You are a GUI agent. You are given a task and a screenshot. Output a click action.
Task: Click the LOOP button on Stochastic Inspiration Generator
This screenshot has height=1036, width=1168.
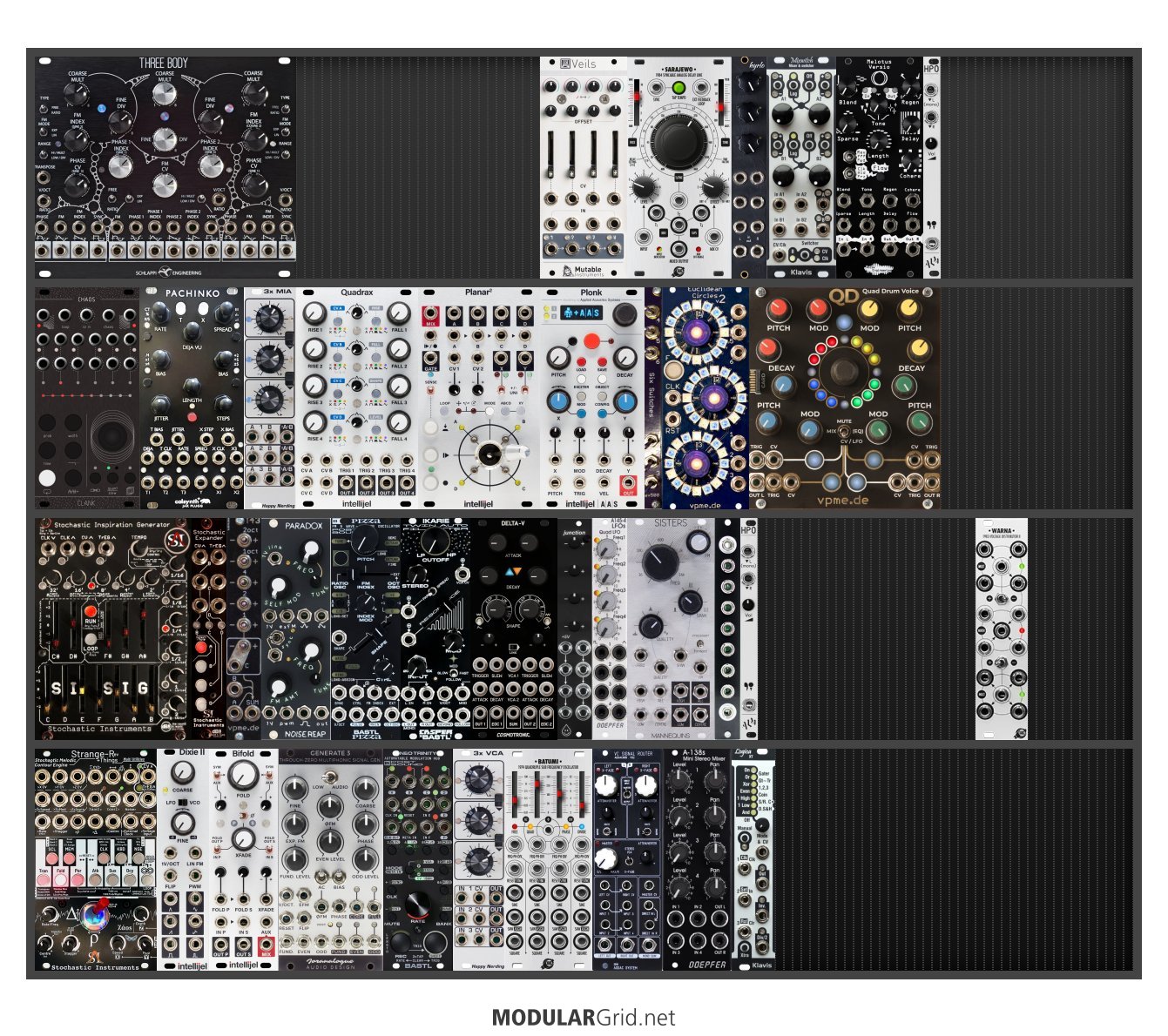click(91, 638)
